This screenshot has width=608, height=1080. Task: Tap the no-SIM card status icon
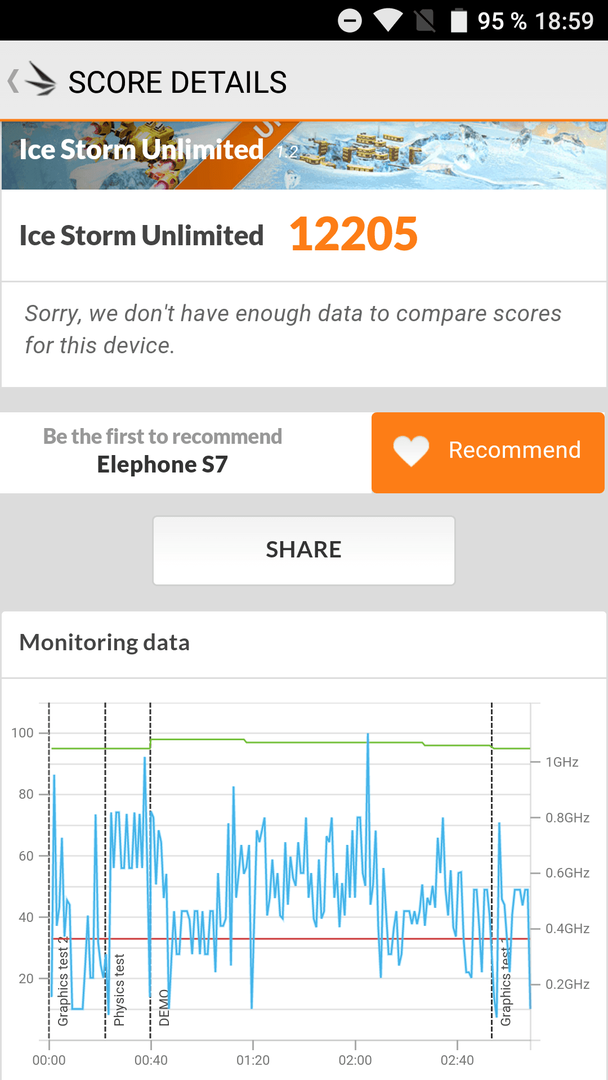[425, 20]
